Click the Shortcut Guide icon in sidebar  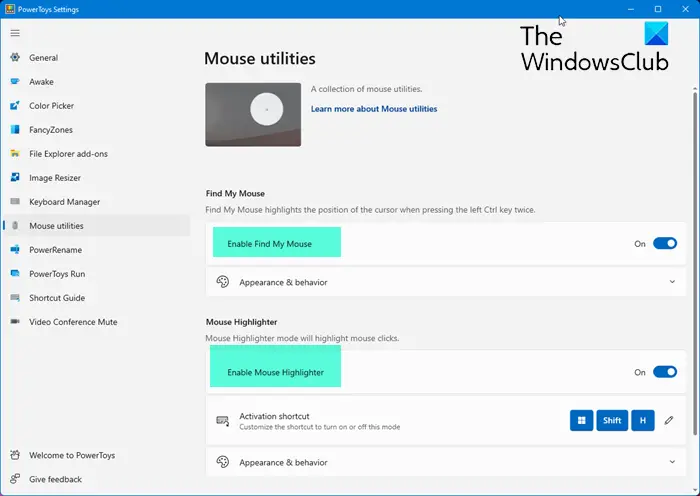pyautogui.click(x=15, y=298)
